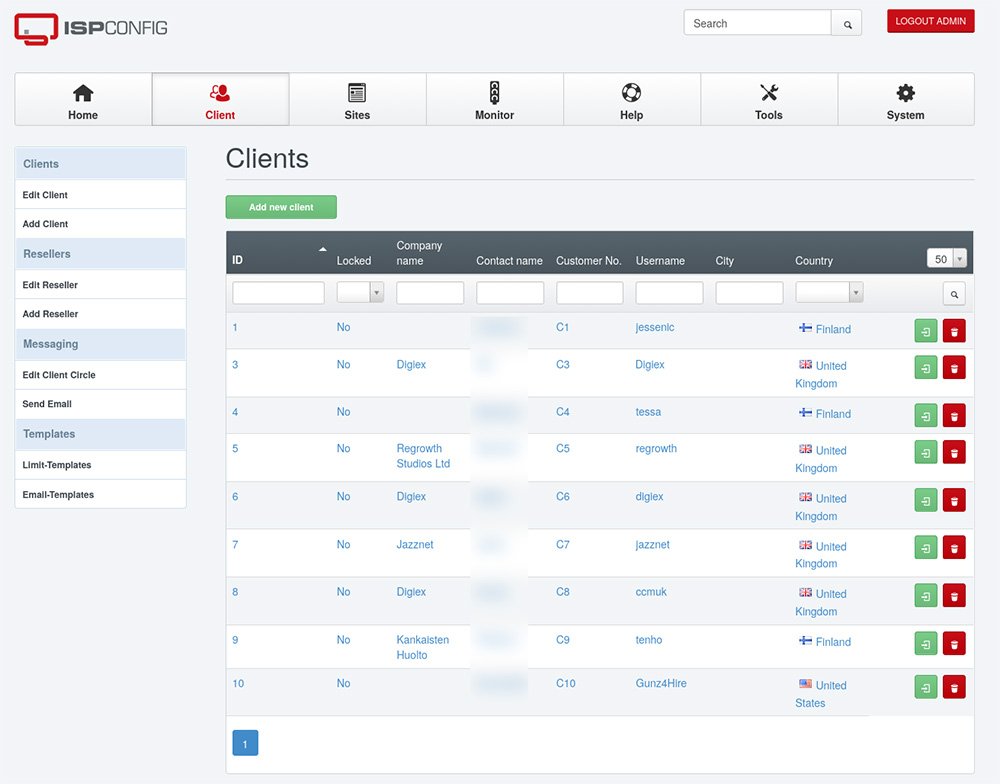Log in as client C6 digiex
Image resolution: width=1000 pixels, height=784 pixels.
(925, 501)
